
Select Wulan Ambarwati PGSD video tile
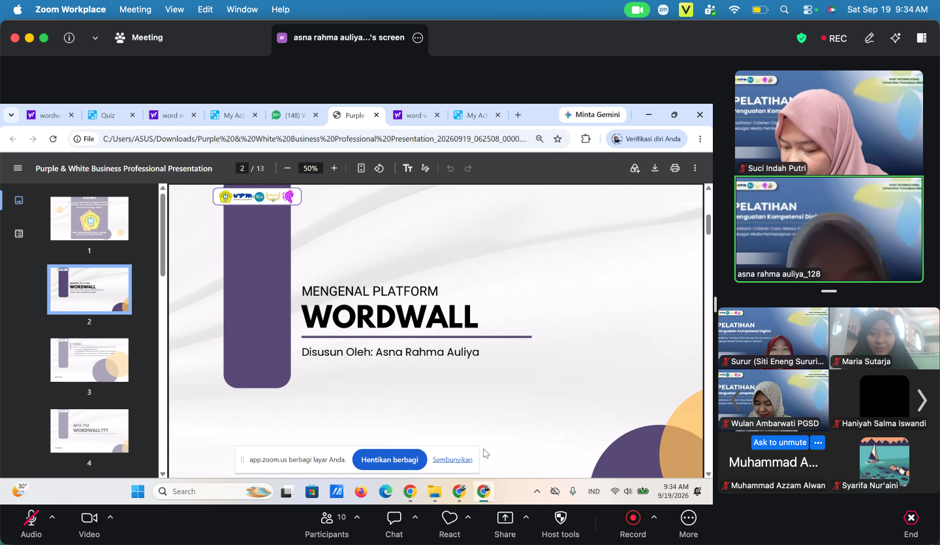pyautogui.click(x=773, y=401)
